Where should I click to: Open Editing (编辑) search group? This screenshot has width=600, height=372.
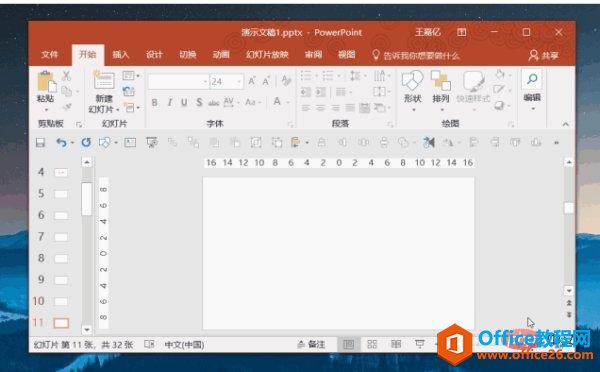pyautogui.click(x=532, y=90)
